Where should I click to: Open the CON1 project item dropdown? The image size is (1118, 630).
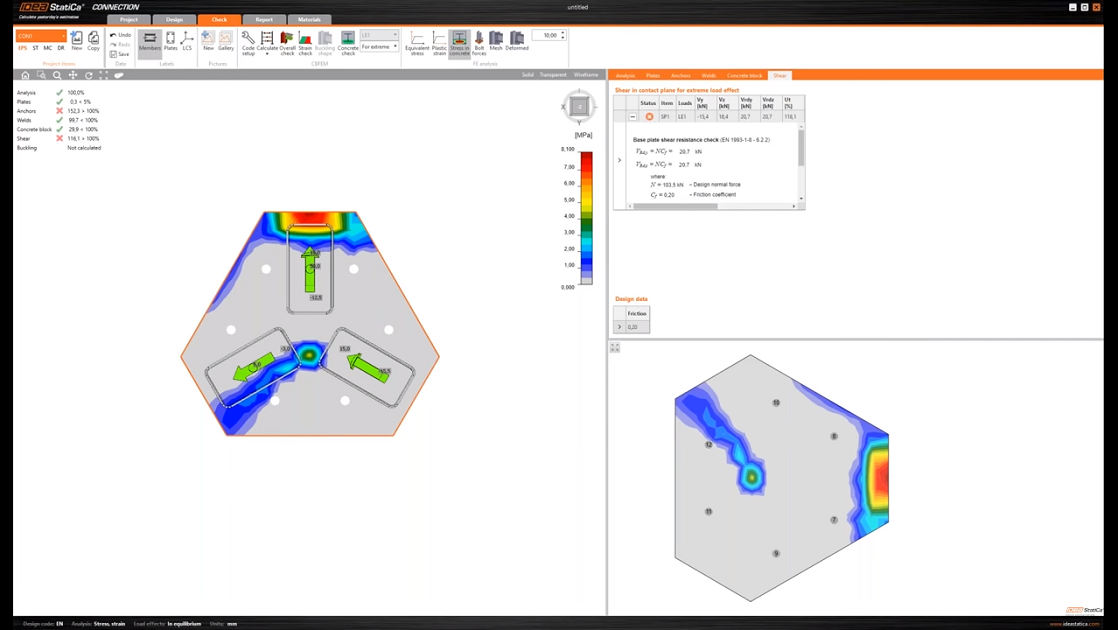[41, 36]
